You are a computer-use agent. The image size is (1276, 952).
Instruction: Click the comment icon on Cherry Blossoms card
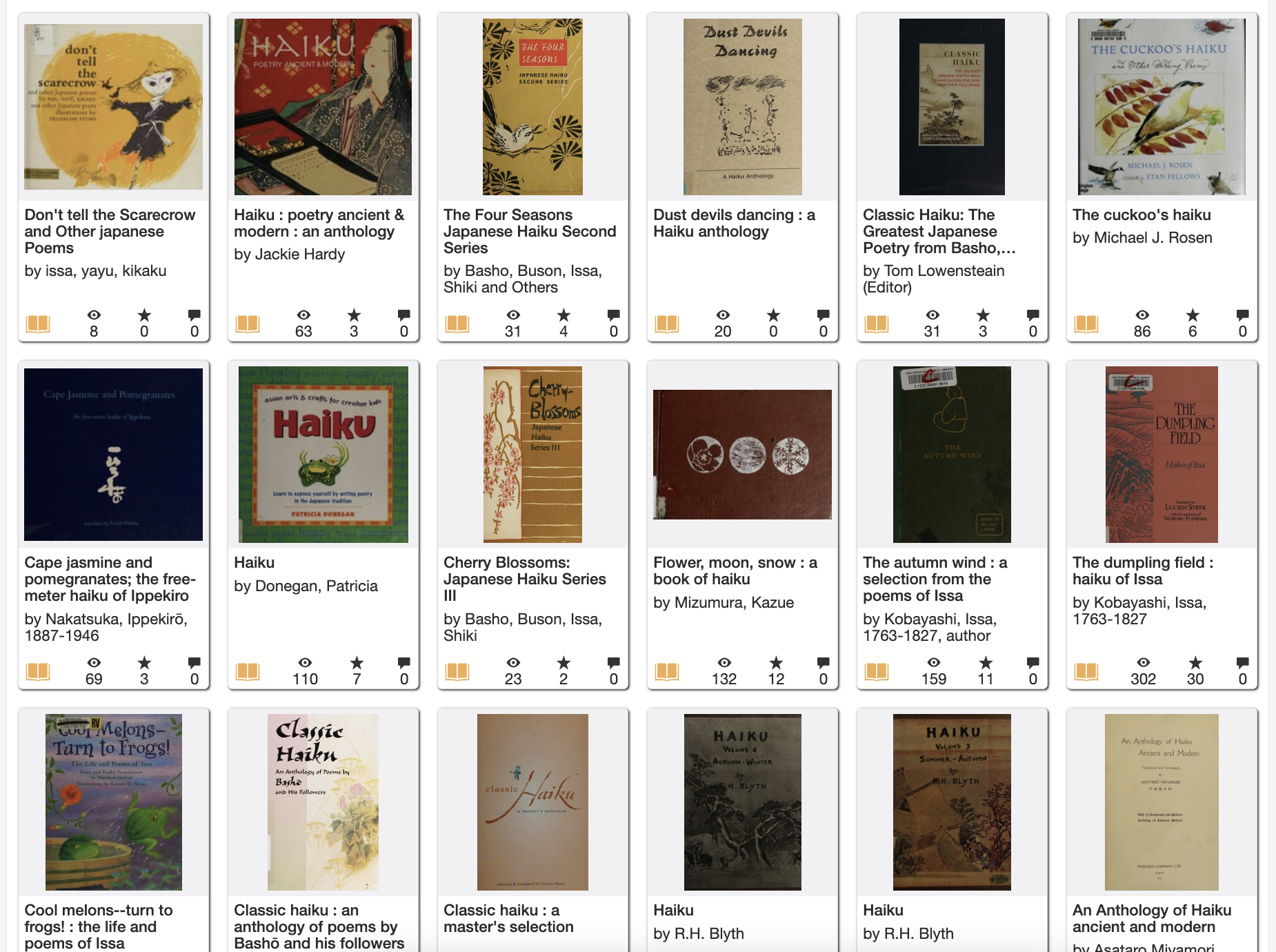coord(613,663)
